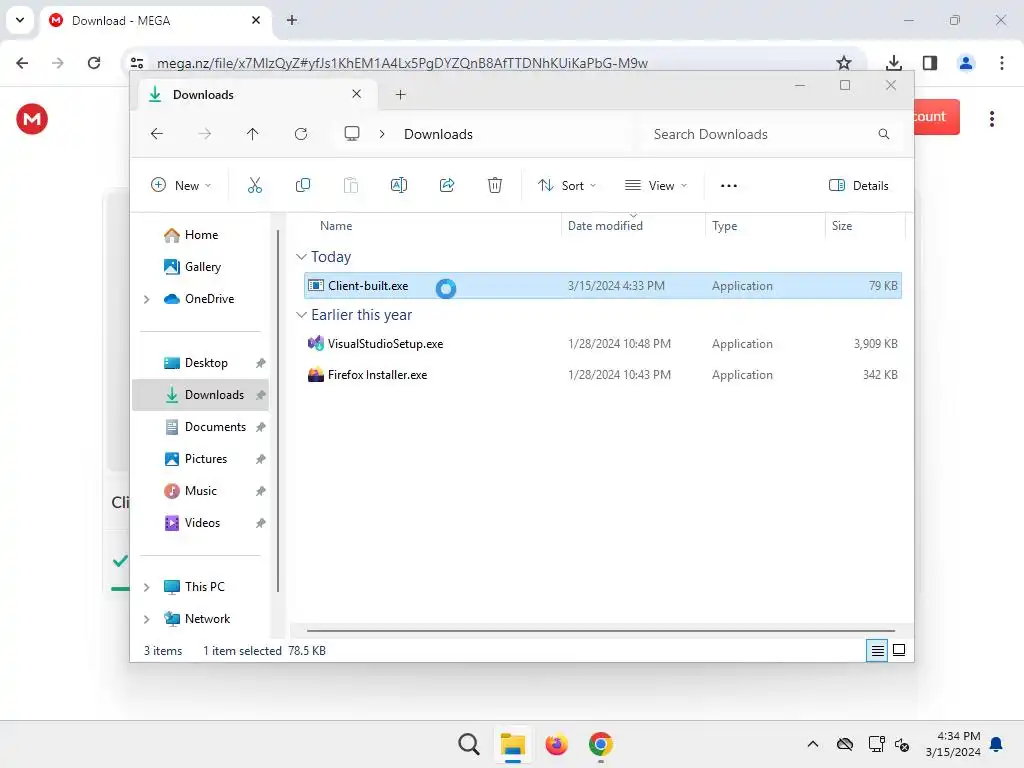Click the Rename icon in Explorer toolbar

click(x=398, y=185)
